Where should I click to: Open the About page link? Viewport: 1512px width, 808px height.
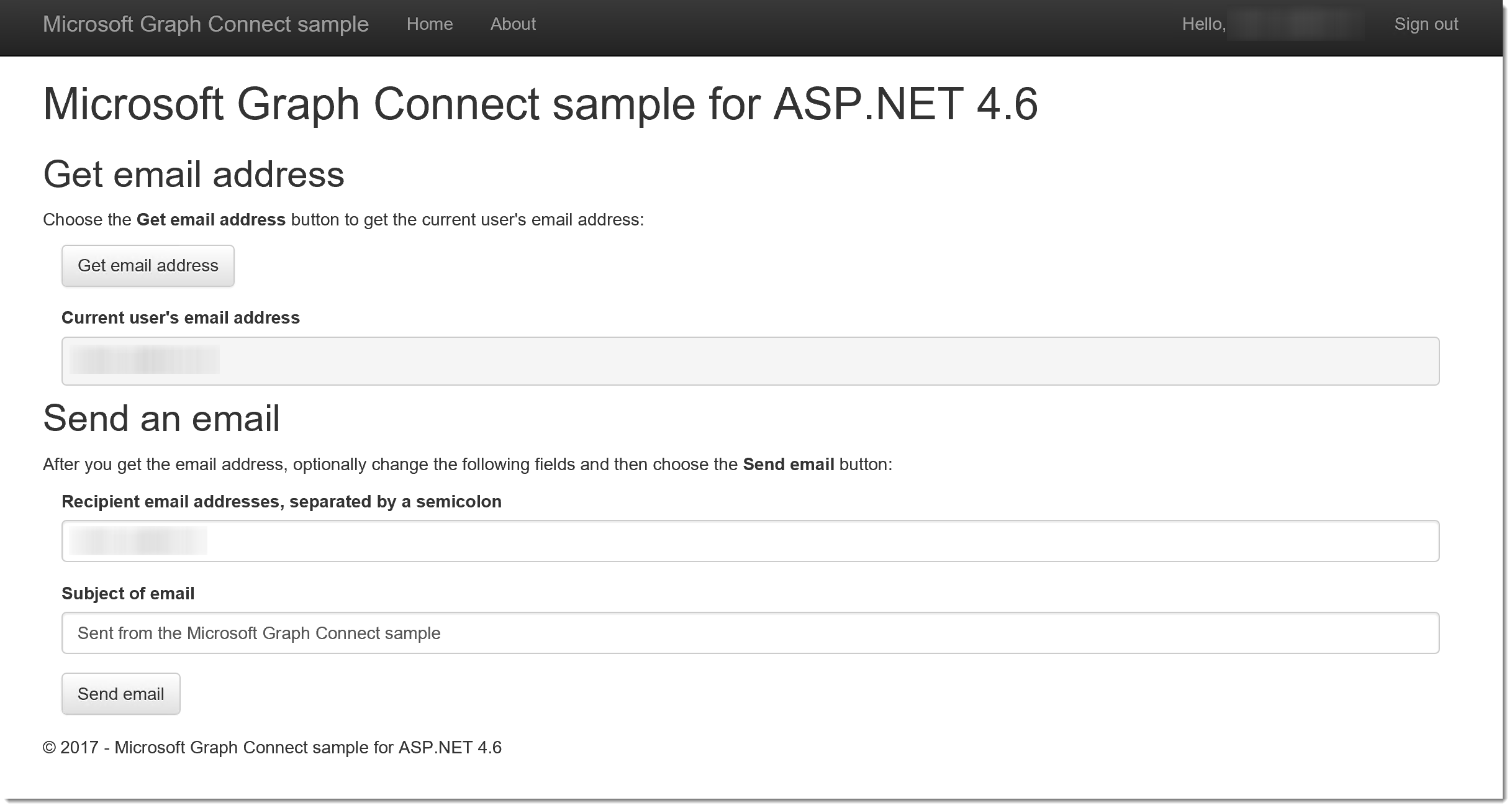pyautogui.click(x=512, y=24)
